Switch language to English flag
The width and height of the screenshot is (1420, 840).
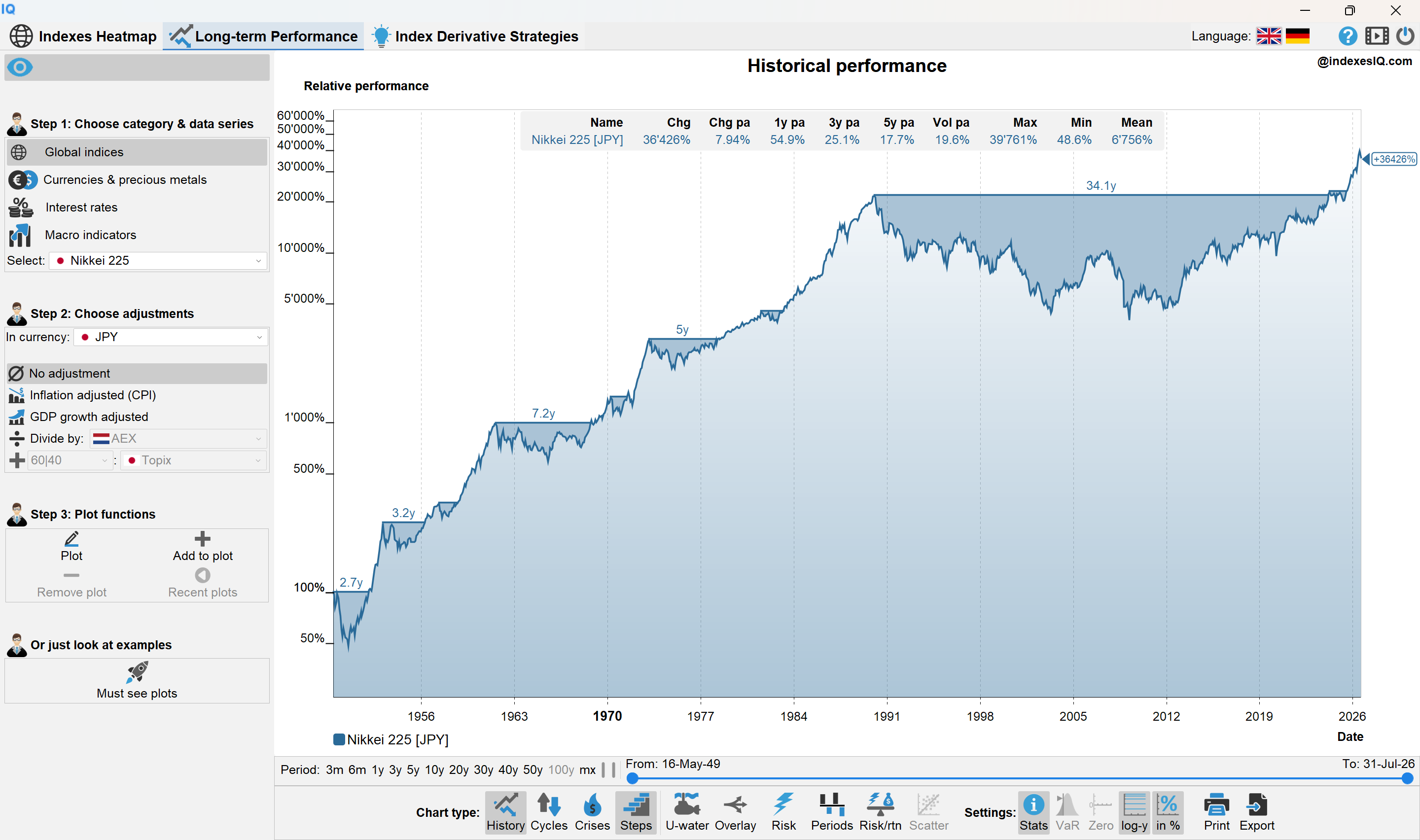coord(1269,36)
